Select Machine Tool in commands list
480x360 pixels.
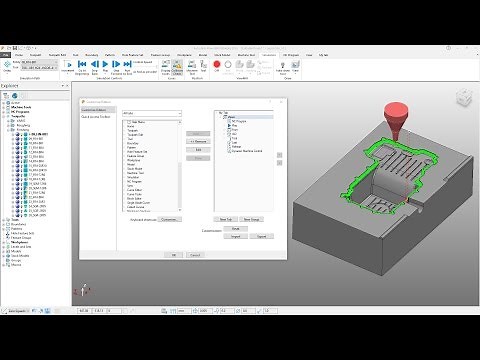click(x=135, y=173)
